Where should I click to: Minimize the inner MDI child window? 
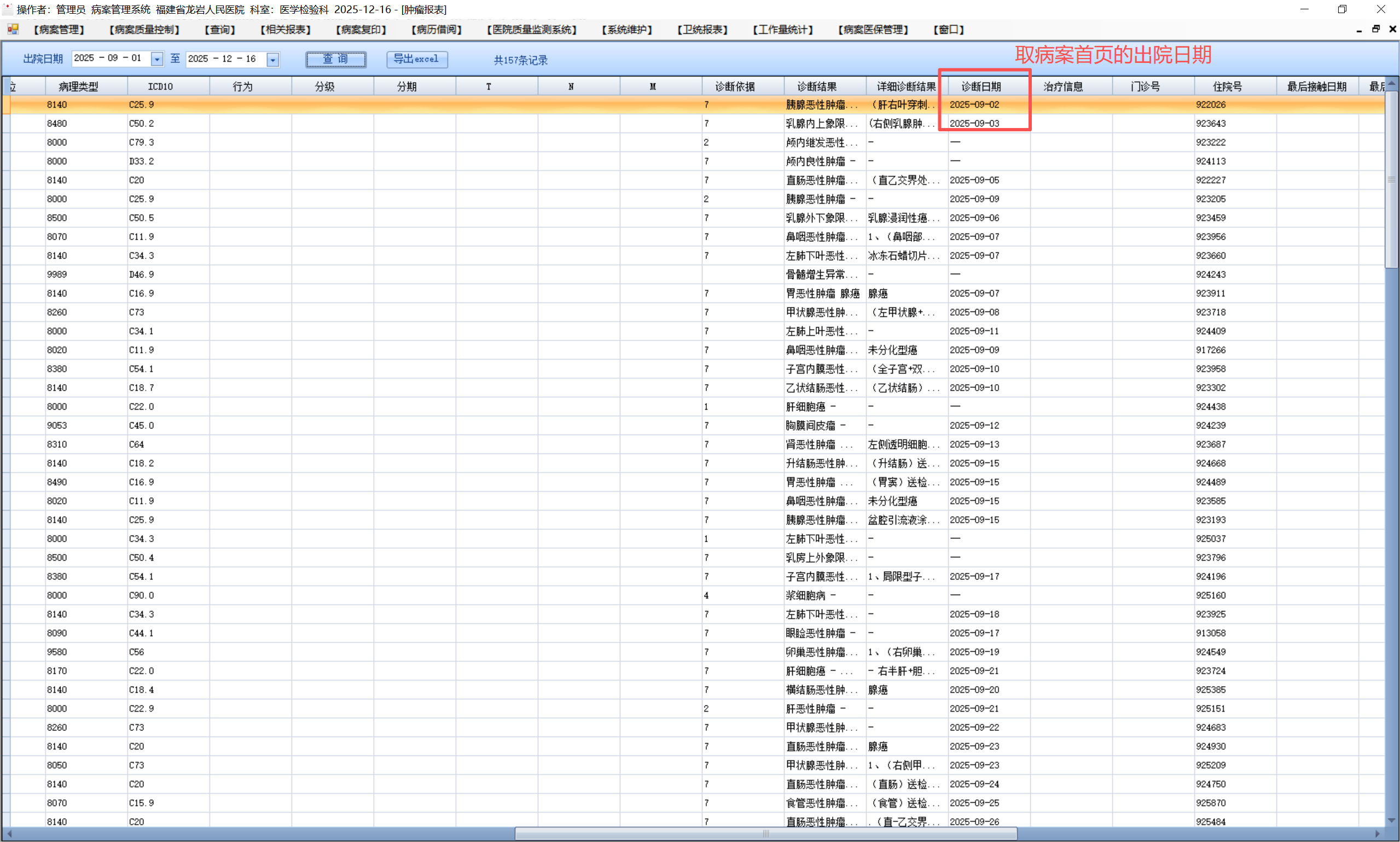click(x=1358, y=30)
